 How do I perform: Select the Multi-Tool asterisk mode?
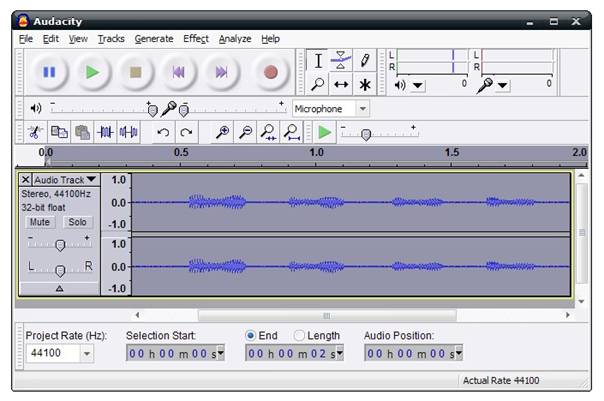point(365,84)
